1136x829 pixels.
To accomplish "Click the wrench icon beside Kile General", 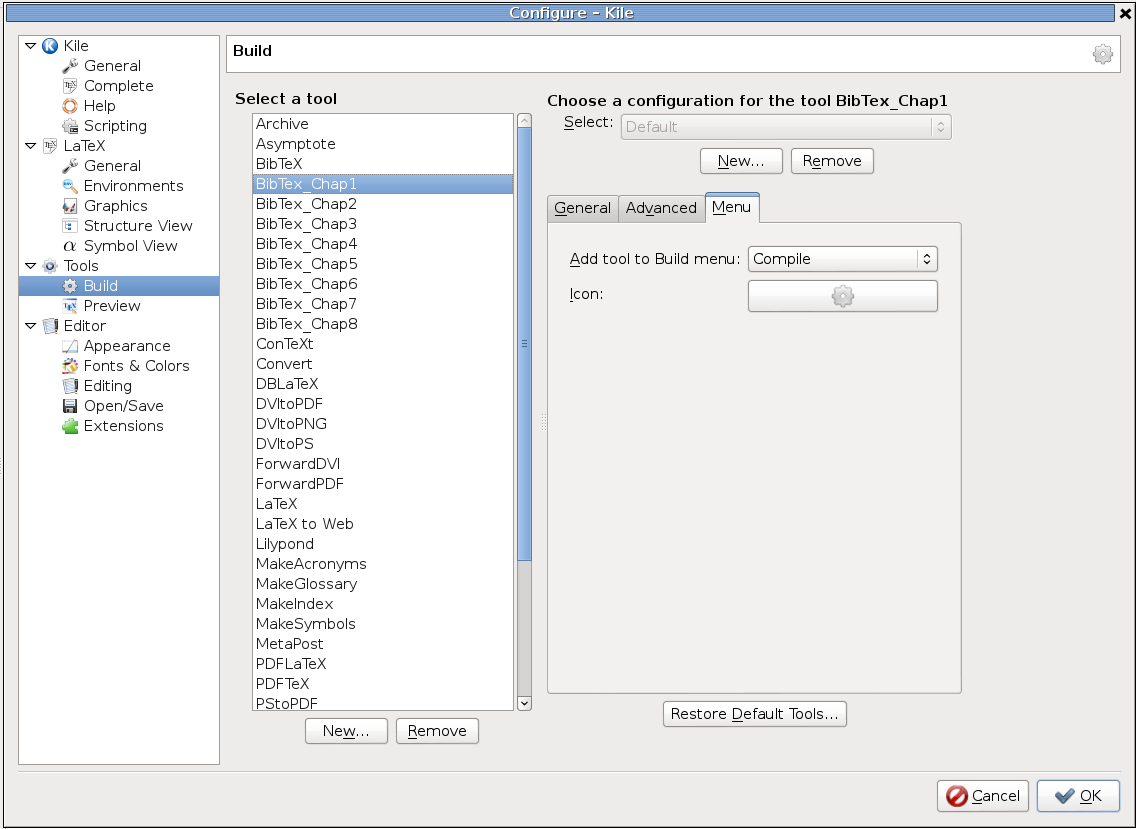I will pos(70,66).
